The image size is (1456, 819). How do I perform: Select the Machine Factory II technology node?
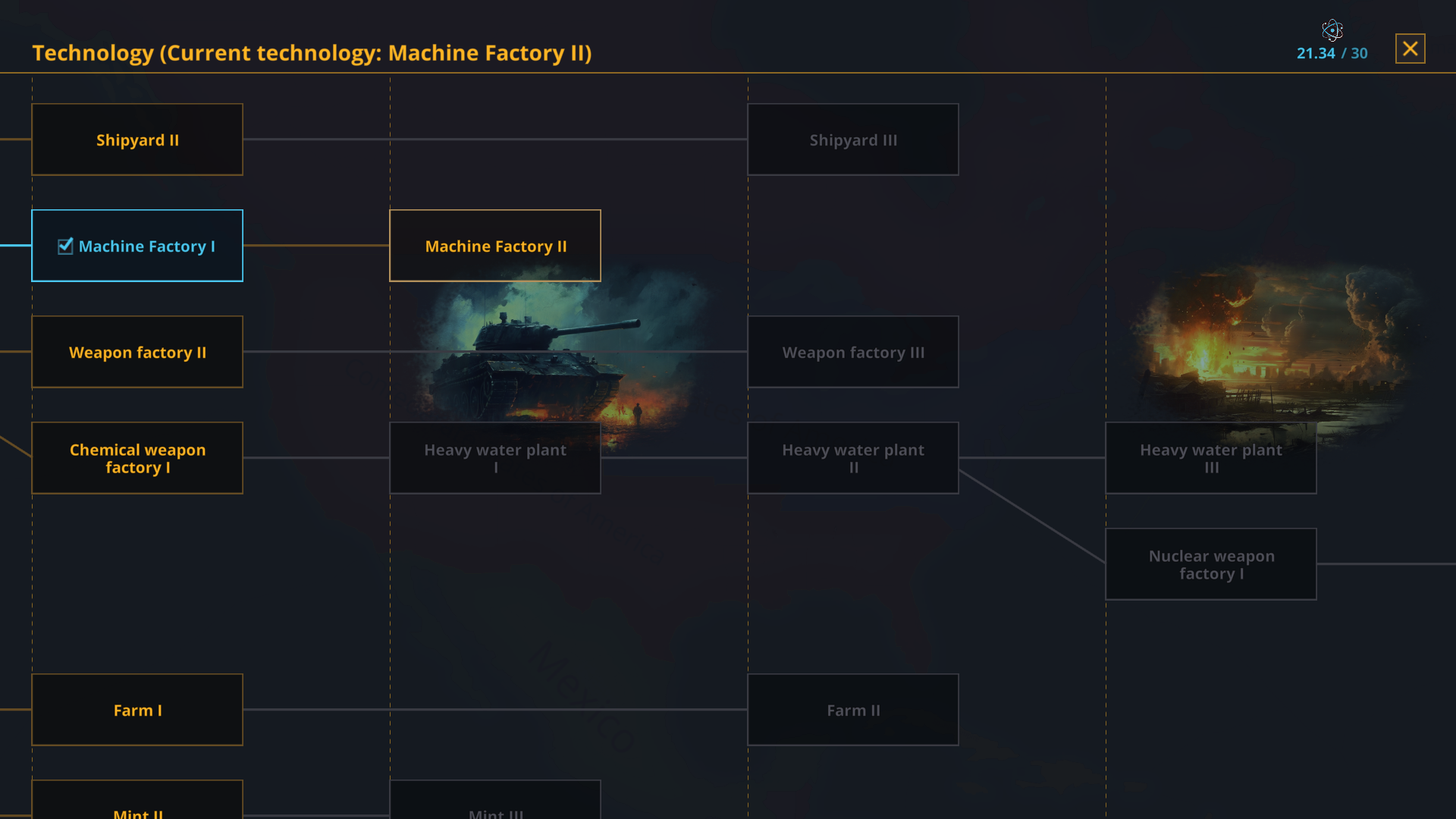pyautogui.click(x=494, y=246)
